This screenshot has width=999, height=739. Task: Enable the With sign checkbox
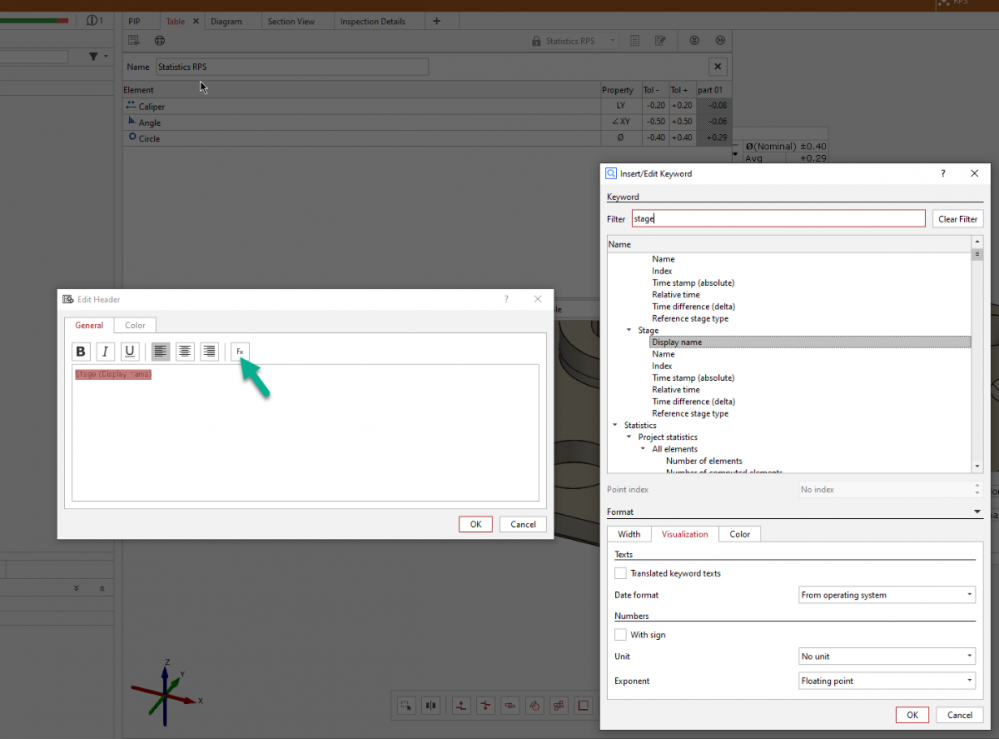pyautogui.click(x=621, y=635)
